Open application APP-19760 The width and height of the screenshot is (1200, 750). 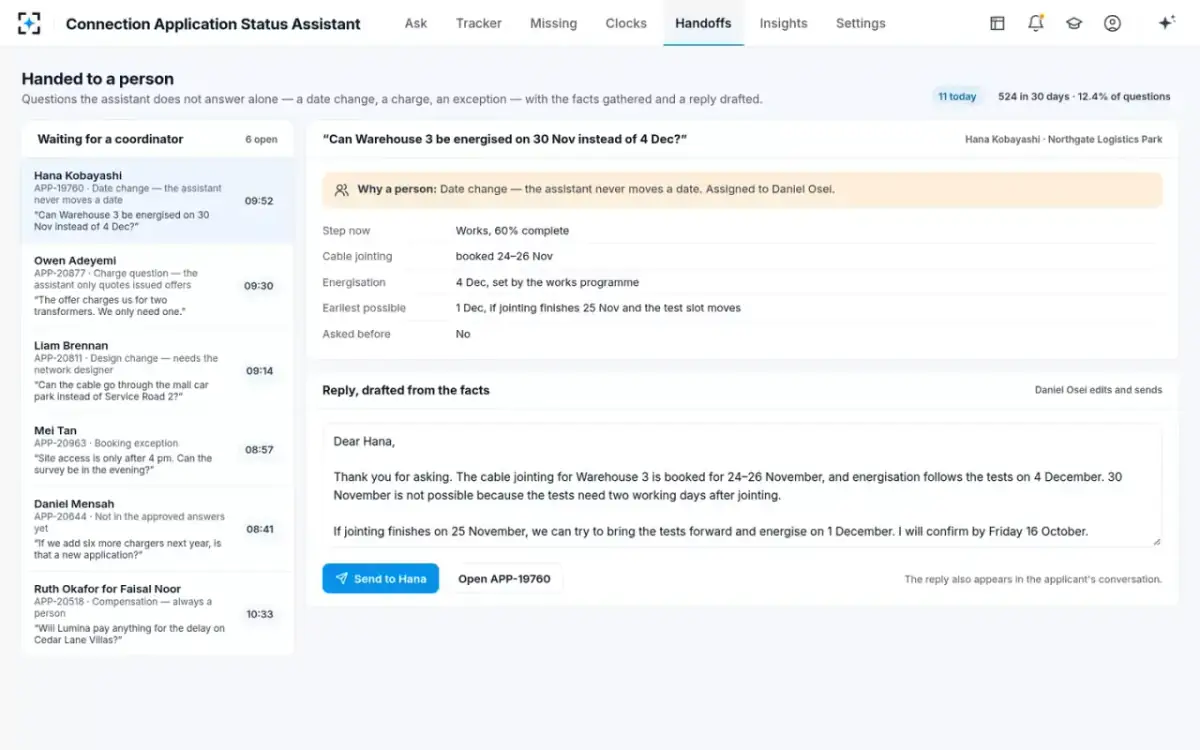[x=504, y=578]
